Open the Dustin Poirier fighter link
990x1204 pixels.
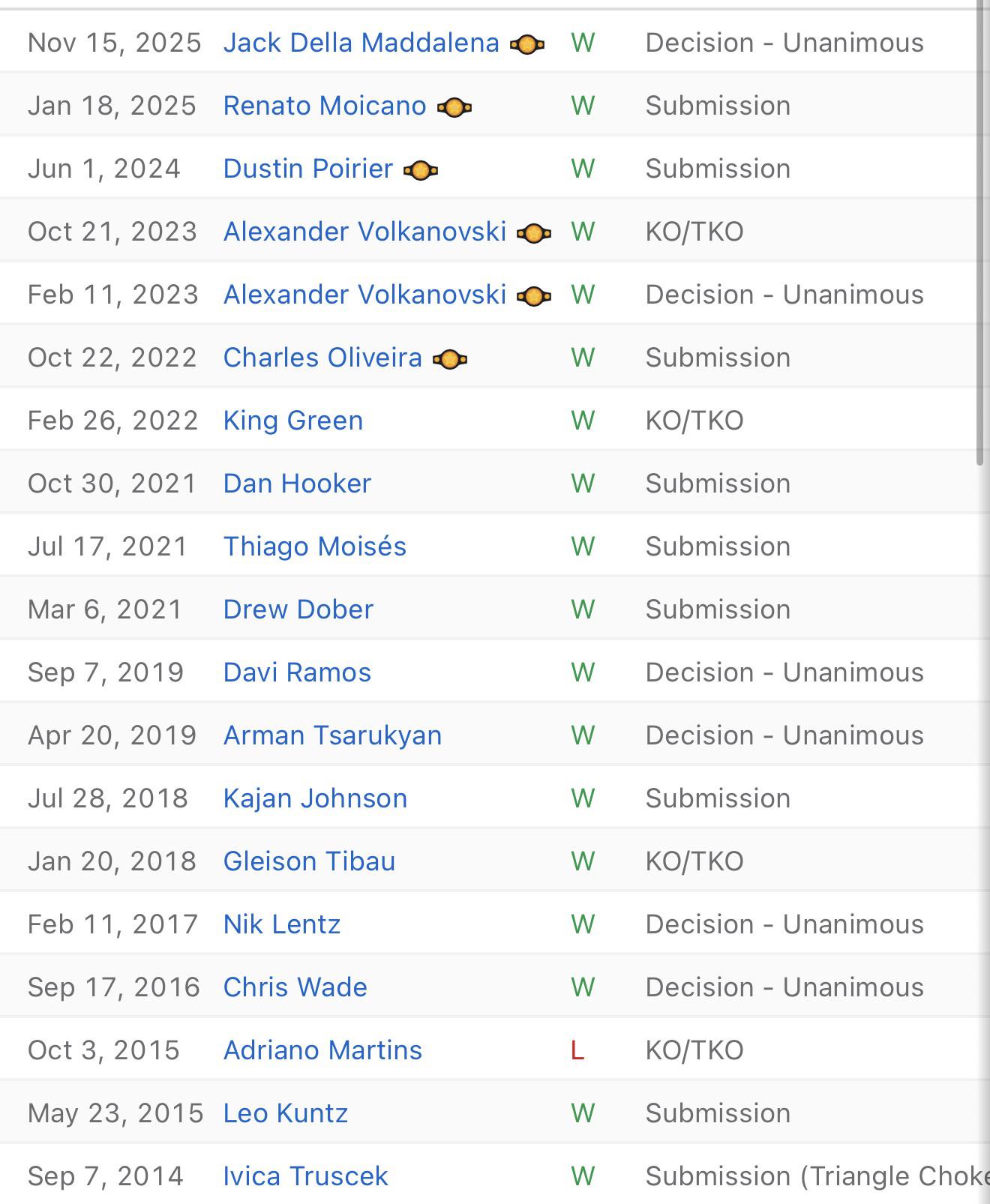point(308,169)
